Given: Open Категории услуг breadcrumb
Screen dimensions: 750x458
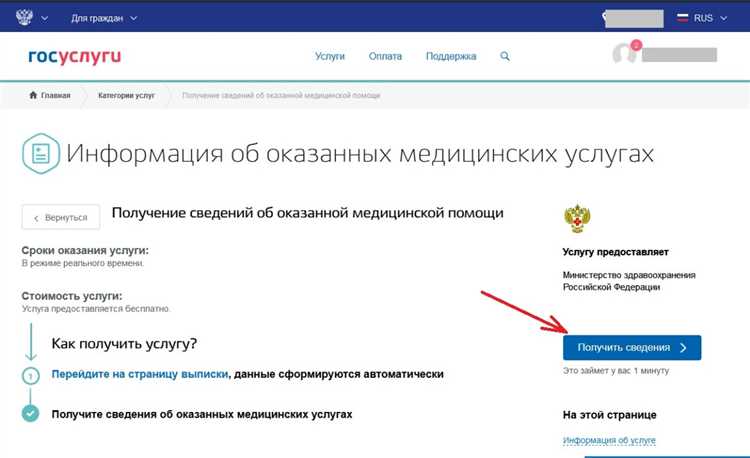Looking at the screenshot, I should point(126,96).
